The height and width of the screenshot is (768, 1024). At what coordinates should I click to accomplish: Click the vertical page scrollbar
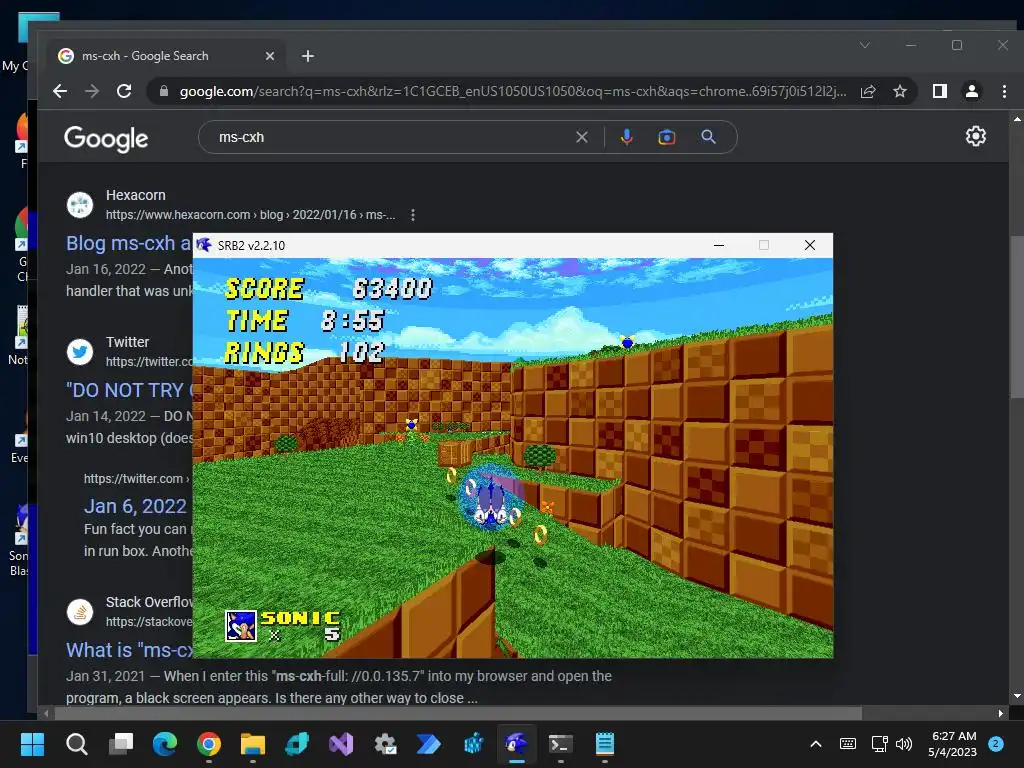tap(1017, 316)
